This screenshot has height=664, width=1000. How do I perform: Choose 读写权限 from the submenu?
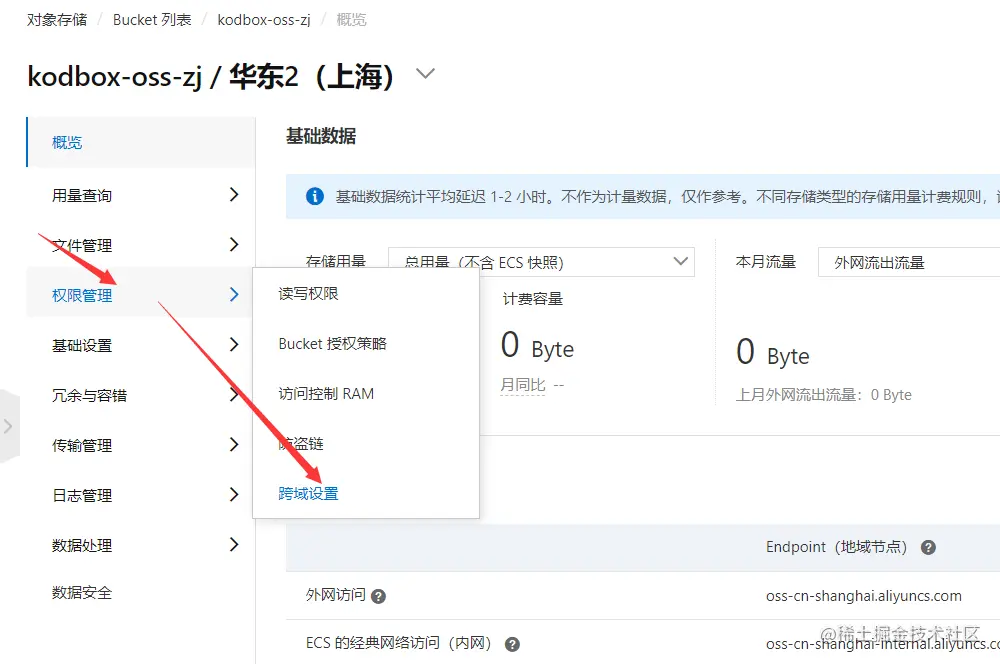(308, 293)
